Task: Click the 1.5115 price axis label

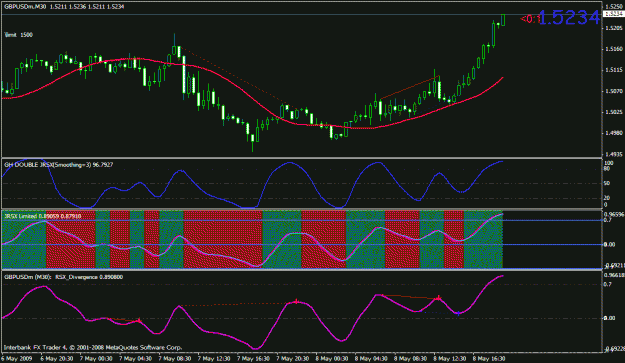Action: (614, 70)
